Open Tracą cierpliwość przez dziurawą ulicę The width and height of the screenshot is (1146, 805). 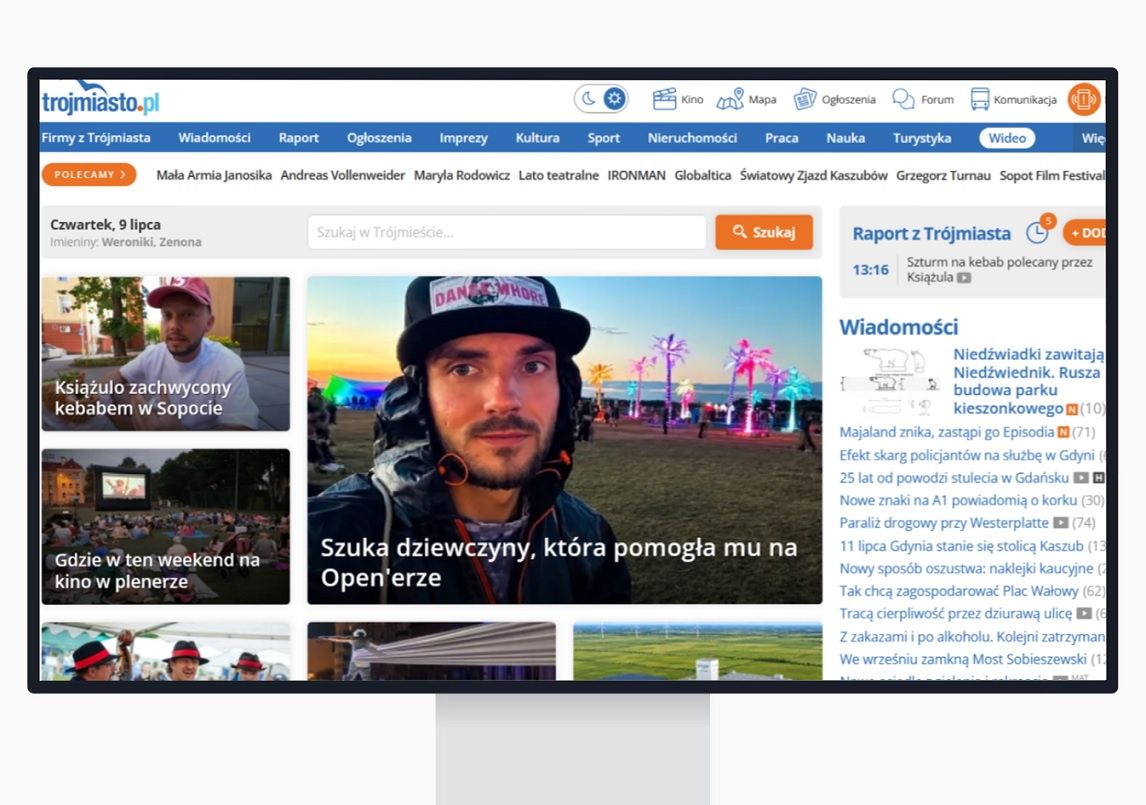[x=955, y=614]
